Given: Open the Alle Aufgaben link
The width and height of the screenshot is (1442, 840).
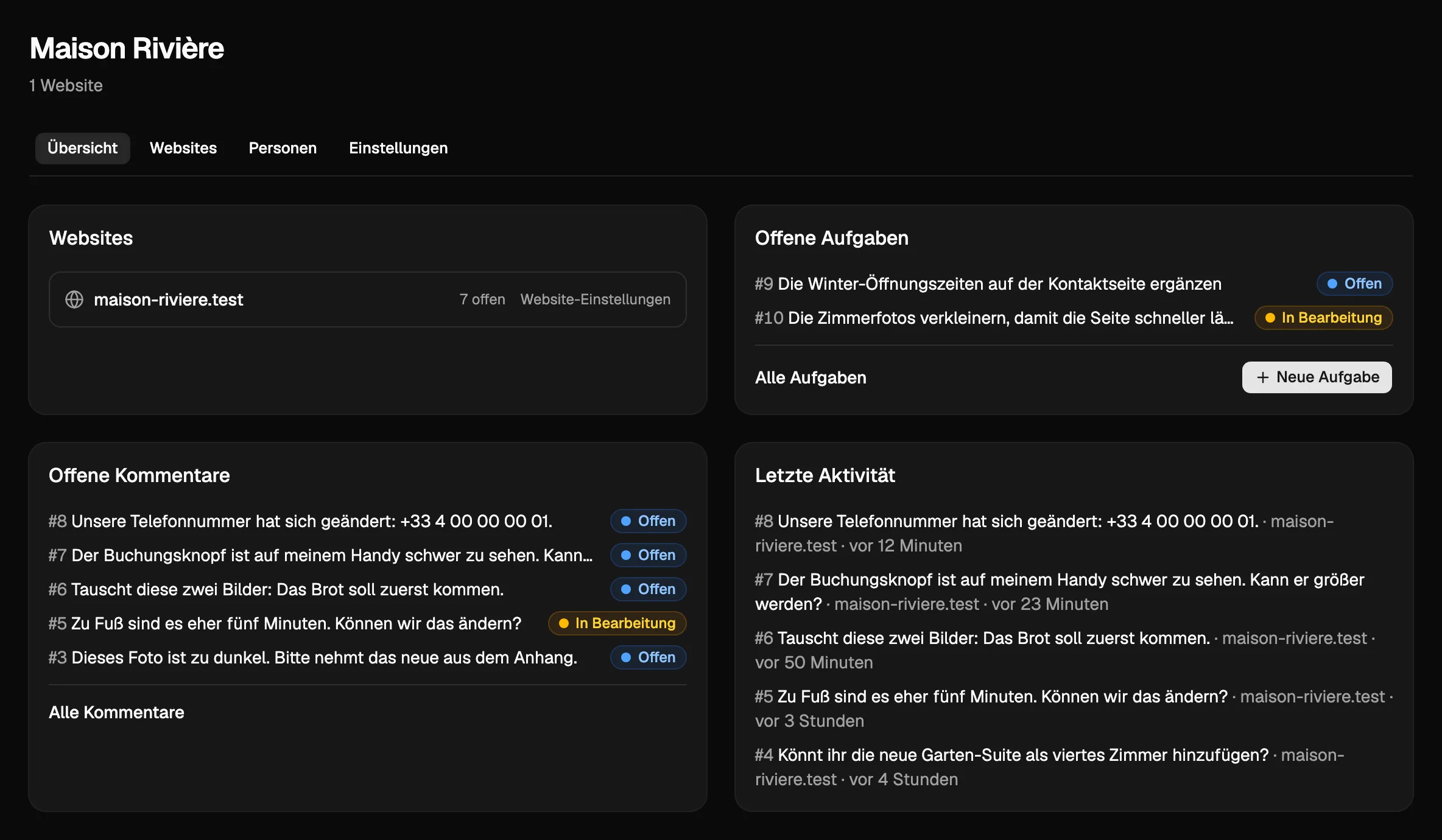Looking at the screenshot, I should (x=811, y=377).
